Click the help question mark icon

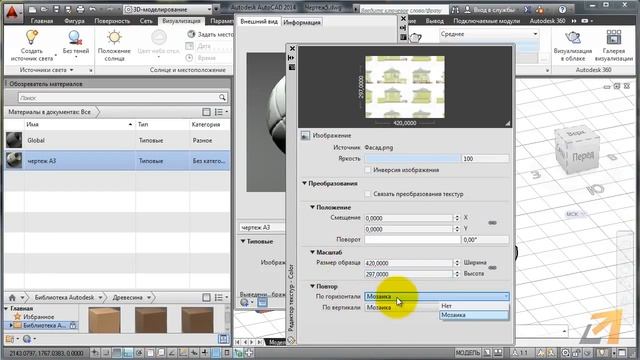562,9
